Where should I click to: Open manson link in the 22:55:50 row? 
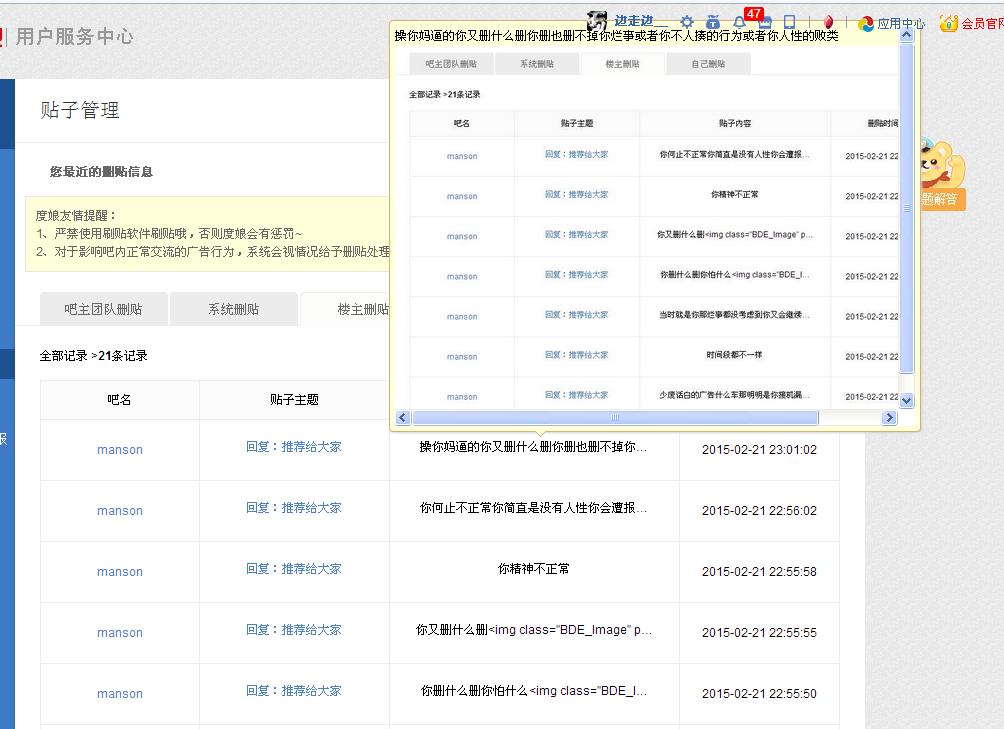click(120, 693)
